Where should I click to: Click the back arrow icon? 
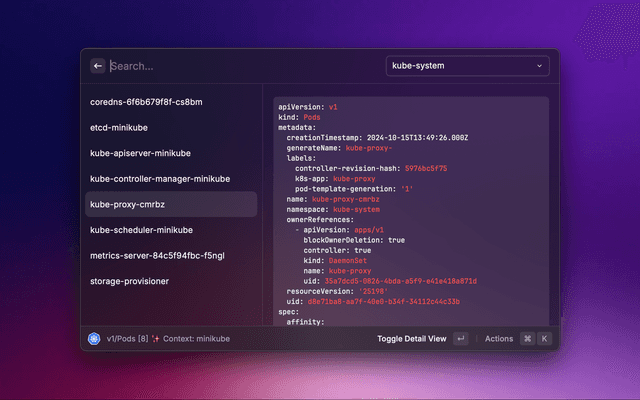point(98,66)
